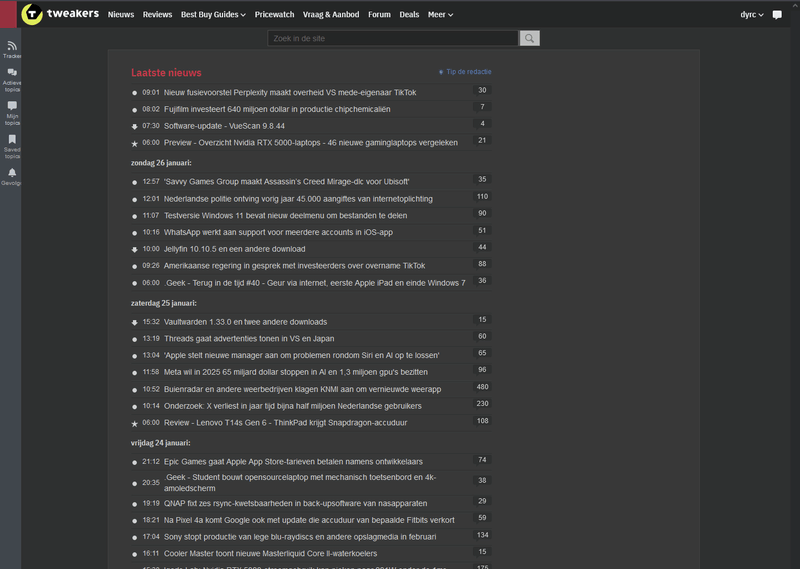
Task: Click the comment count 96 on Meta article
Action: click(482, 369)
